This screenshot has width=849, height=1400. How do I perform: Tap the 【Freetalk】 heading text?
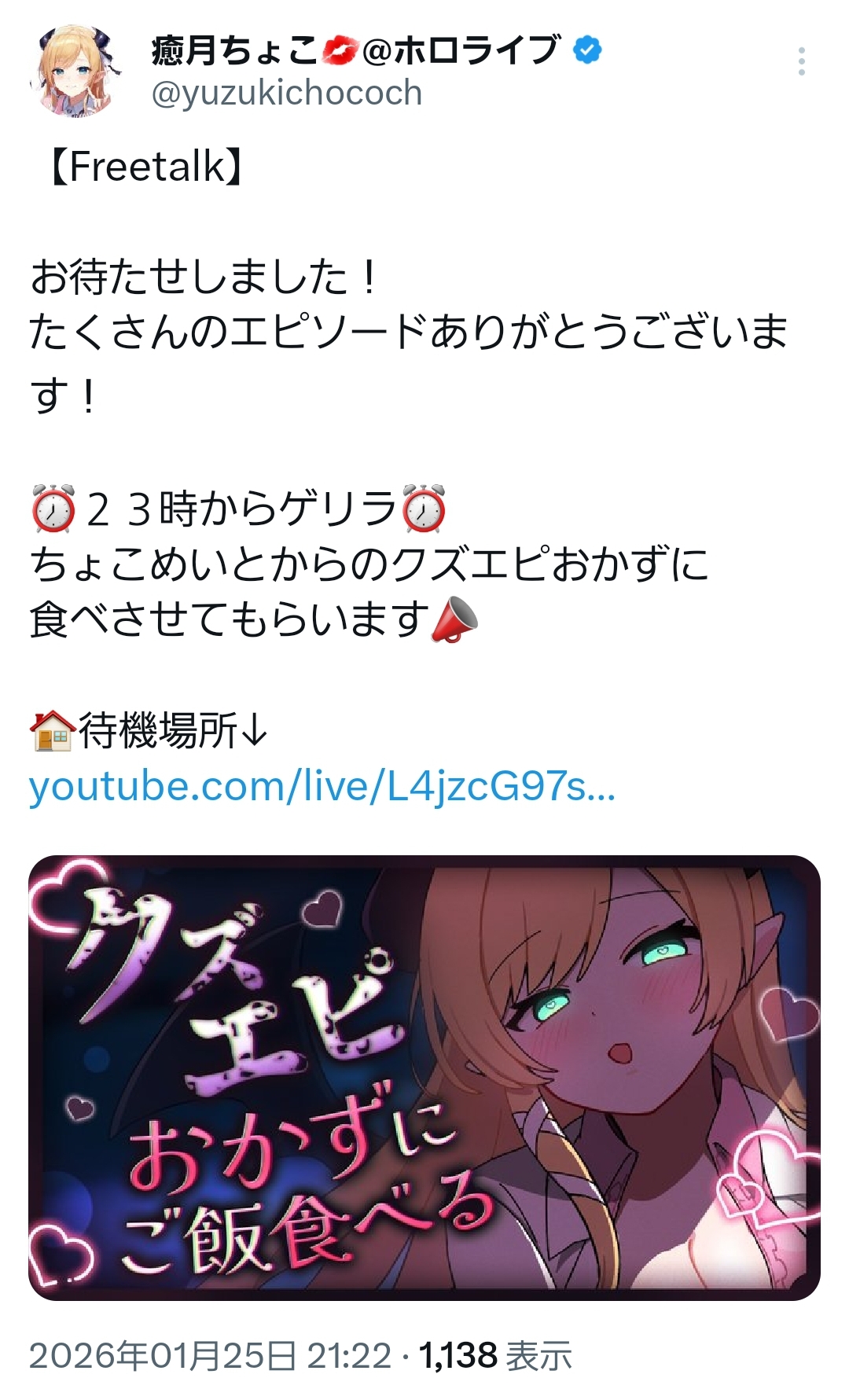coord(147,167)
